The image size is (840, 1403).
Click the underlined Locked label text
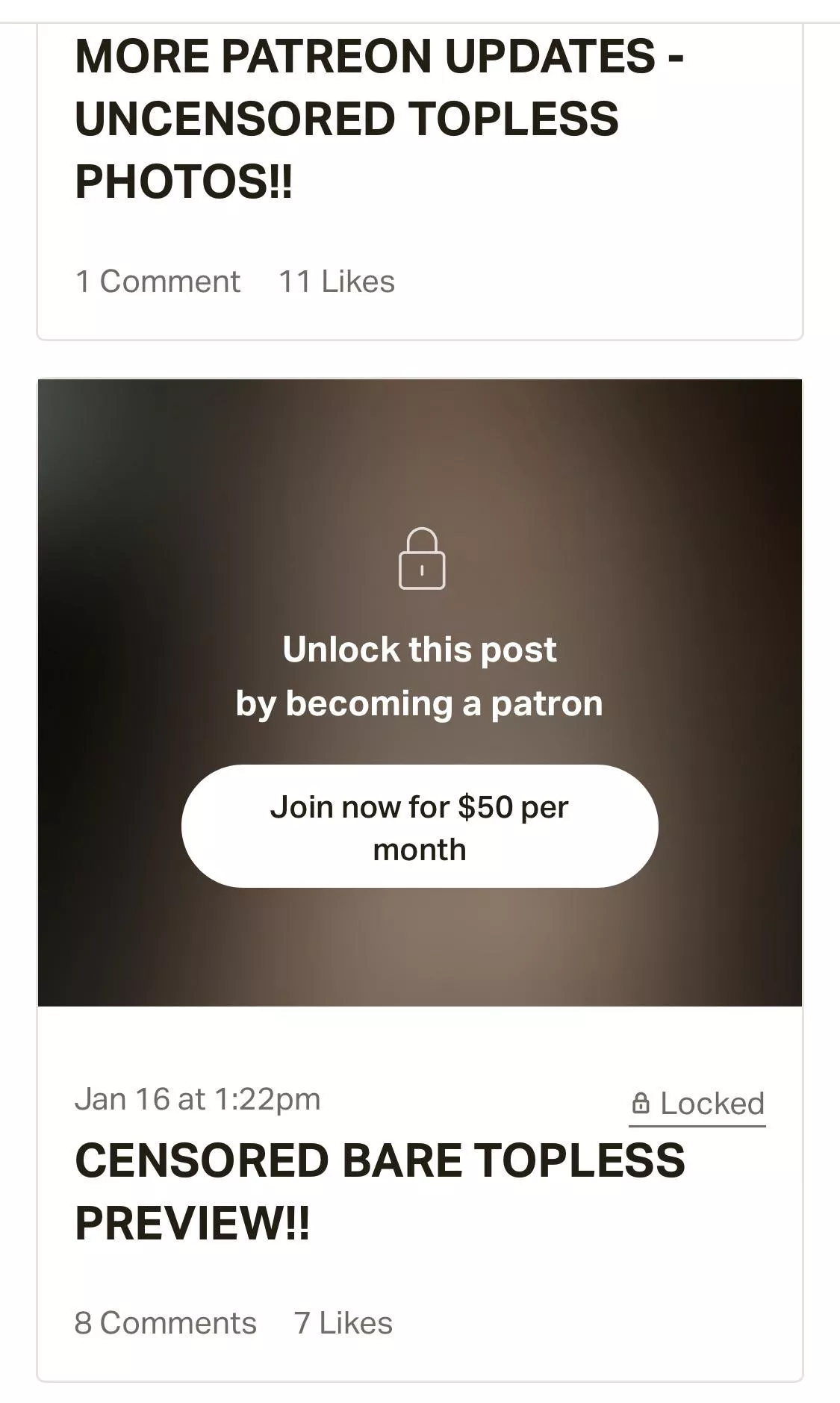pos(712,1103)
